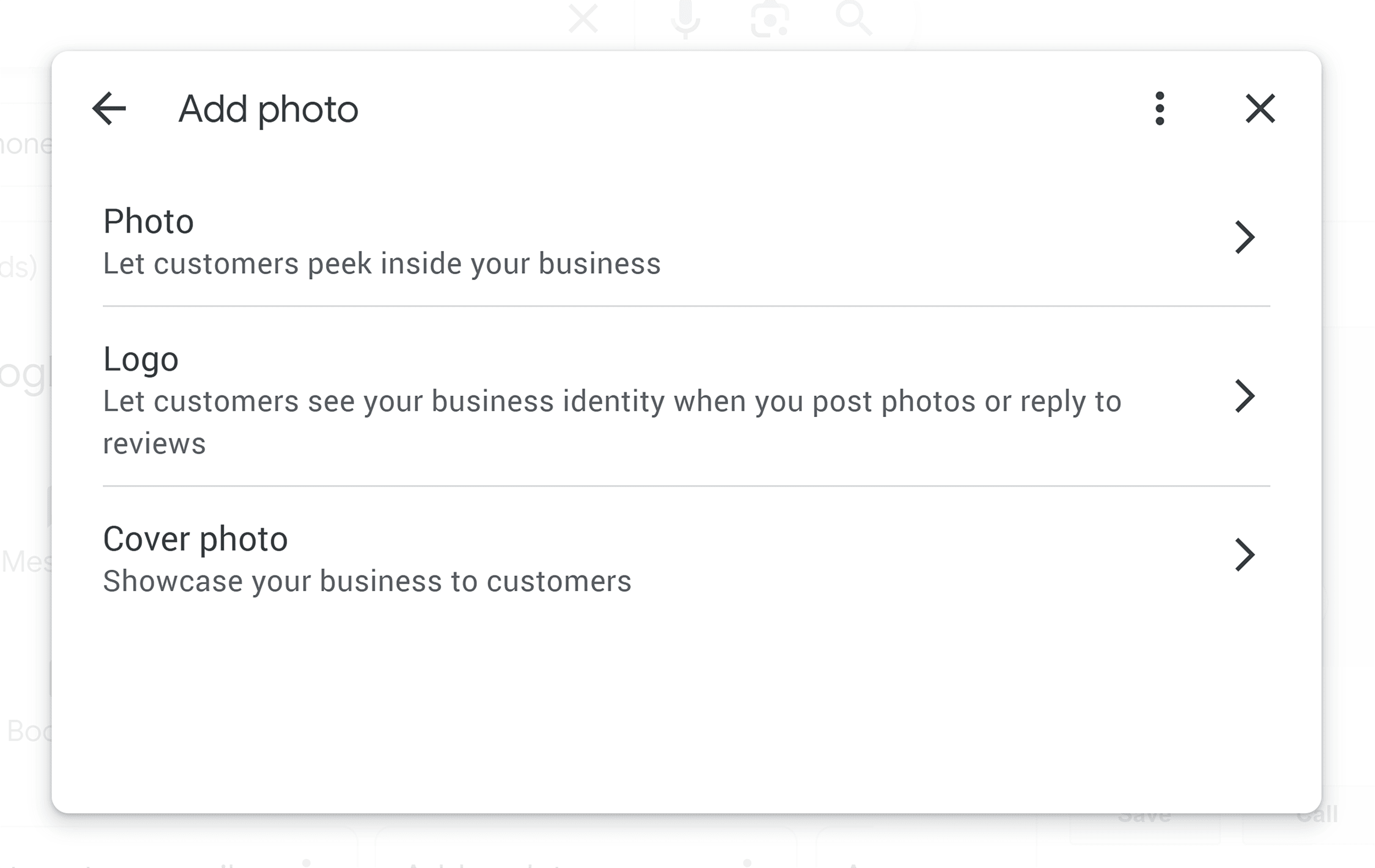Close the Add photo dialog
1375x868 pixels.
1259,108
